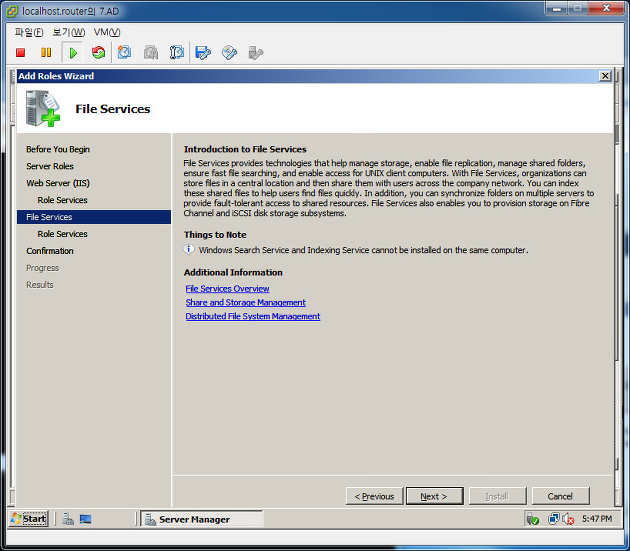
Task: Click the Introduction to File Services heading
Action: (245, 149)
